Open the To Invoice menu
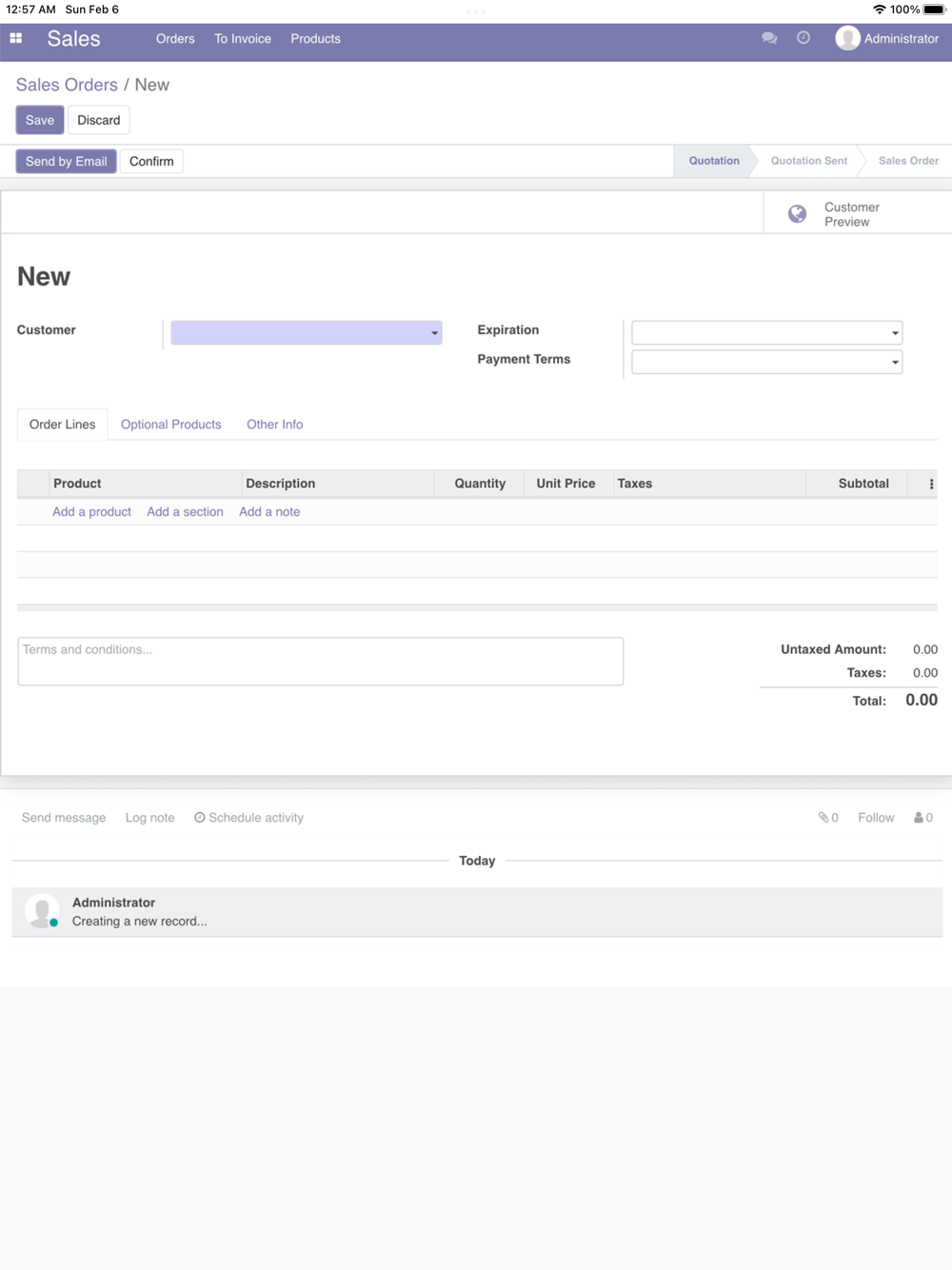This screenshot has width=952, height=1270. [x=243, y=39]
